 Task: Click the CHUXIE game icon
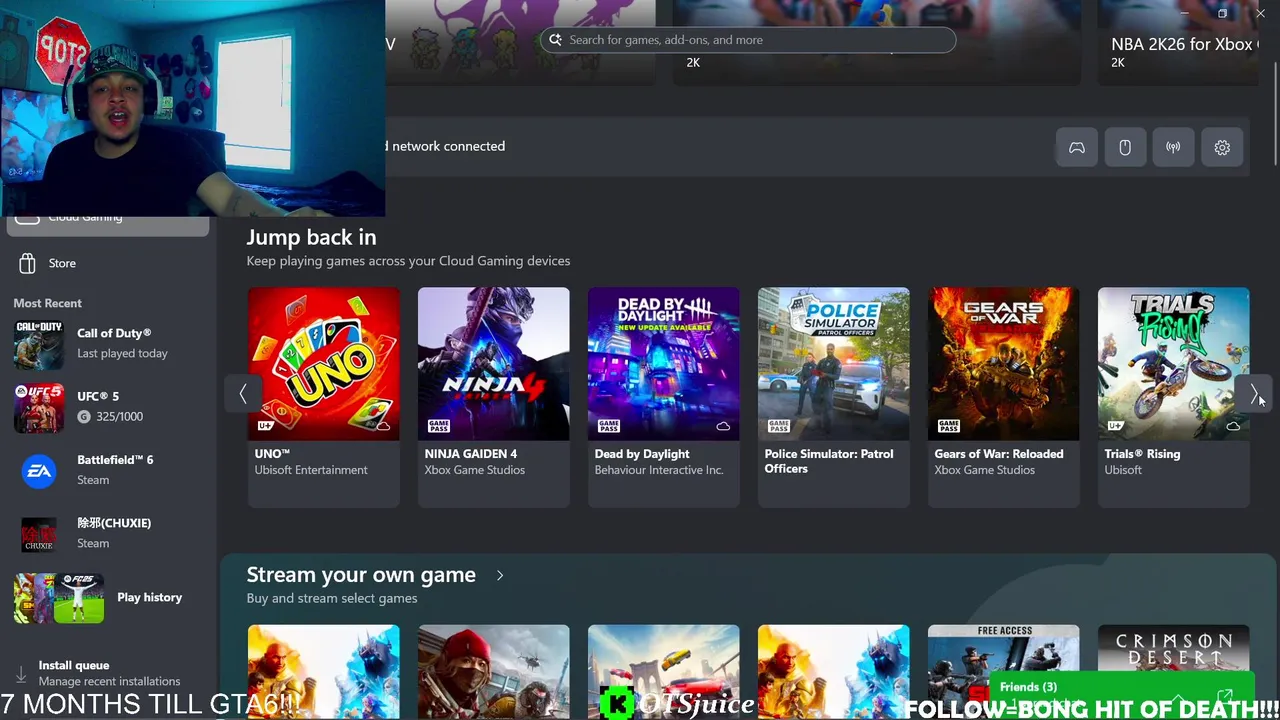coord(39,534)
